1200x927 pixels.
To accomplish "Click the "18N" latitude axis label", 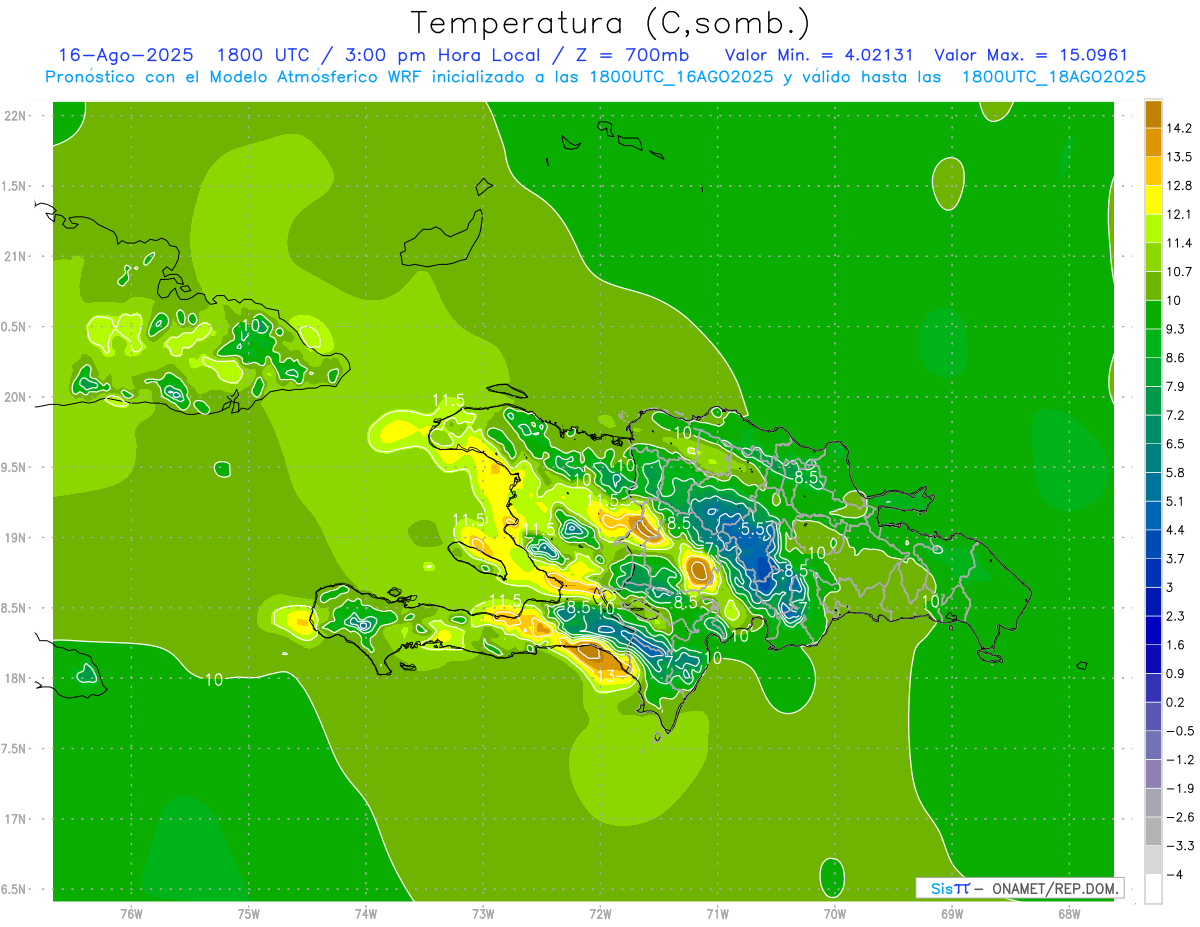I will tap(16, 678).
